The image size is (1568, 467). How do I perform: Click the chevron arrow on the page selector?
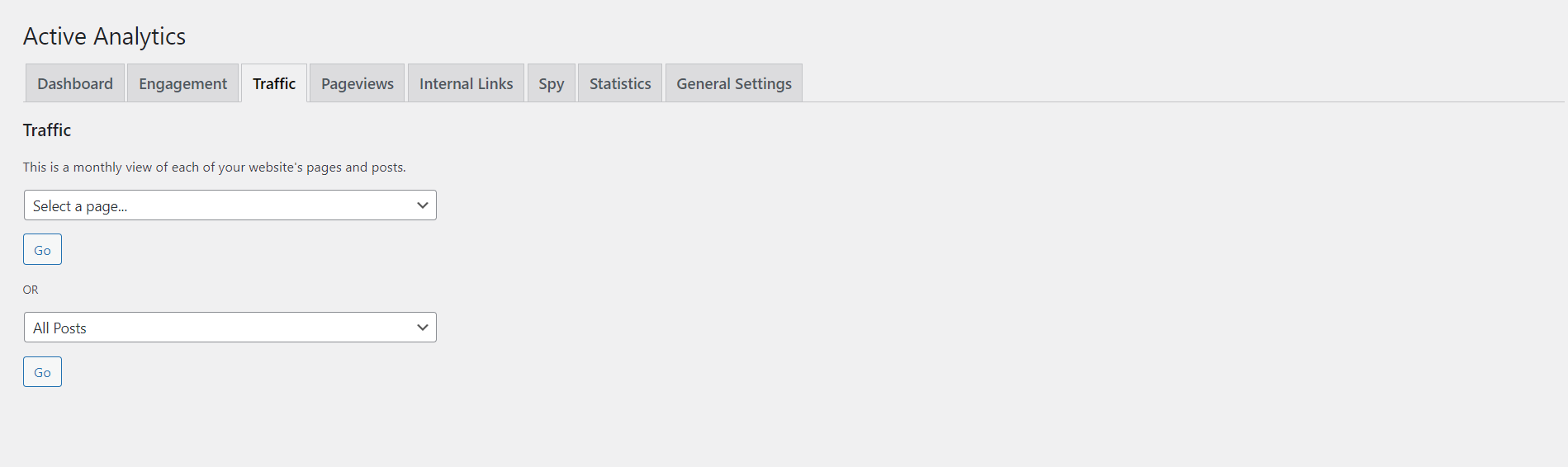[423, 205]
